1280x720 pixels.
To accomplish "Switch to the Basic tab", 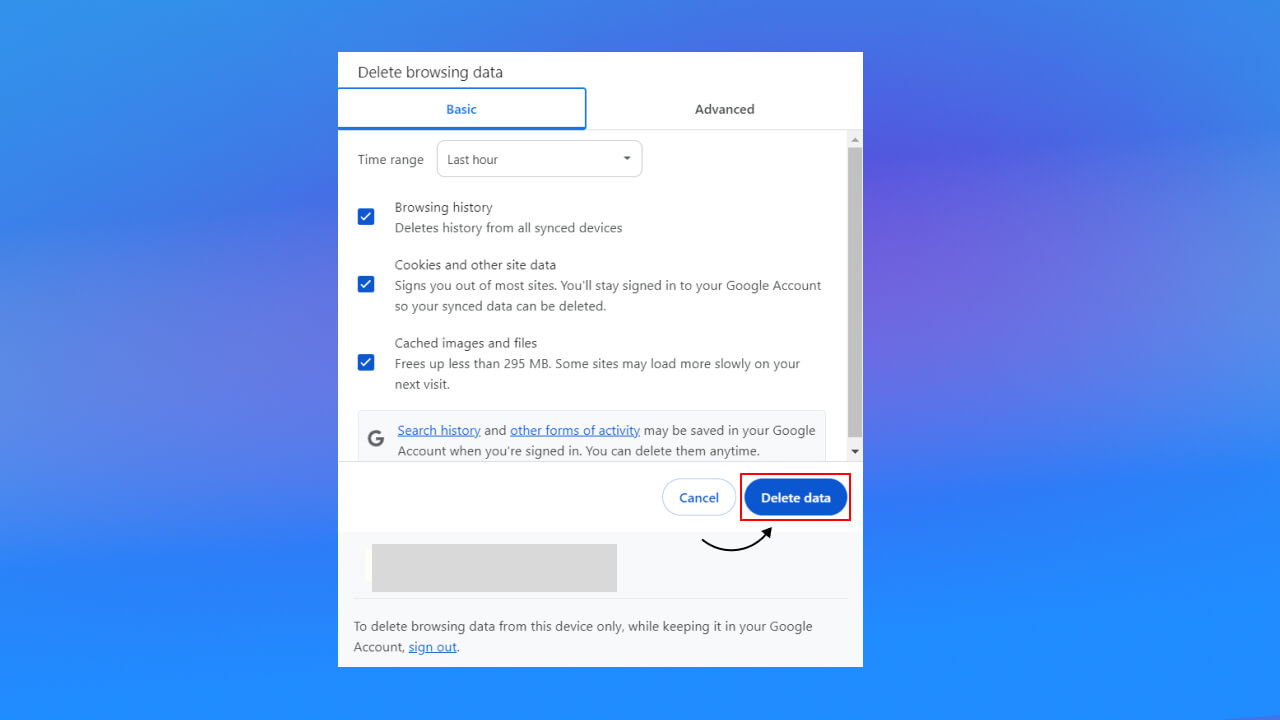I will 461,109.
